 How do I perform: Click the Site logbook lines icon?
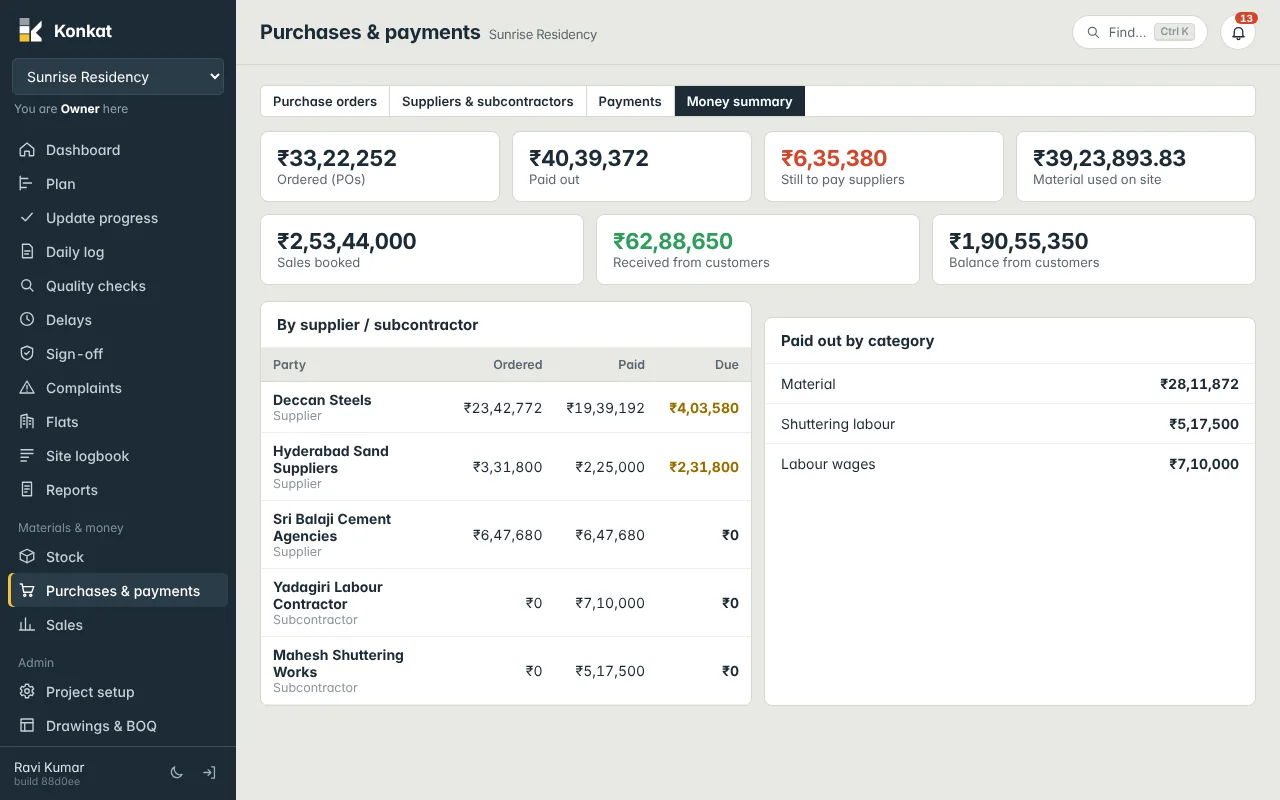pyautogui.click(x=27, y=456)
